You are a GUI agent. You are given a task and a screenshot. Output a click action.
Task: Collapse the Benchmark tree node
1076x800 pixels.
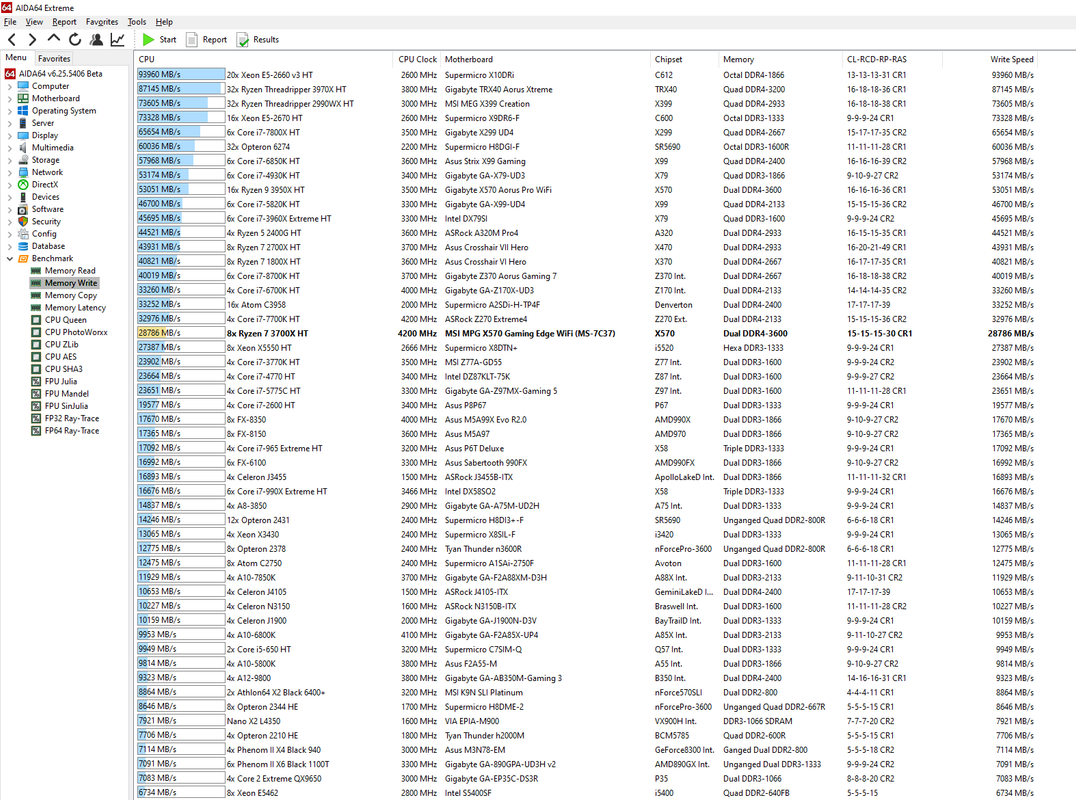pos(10,259)
